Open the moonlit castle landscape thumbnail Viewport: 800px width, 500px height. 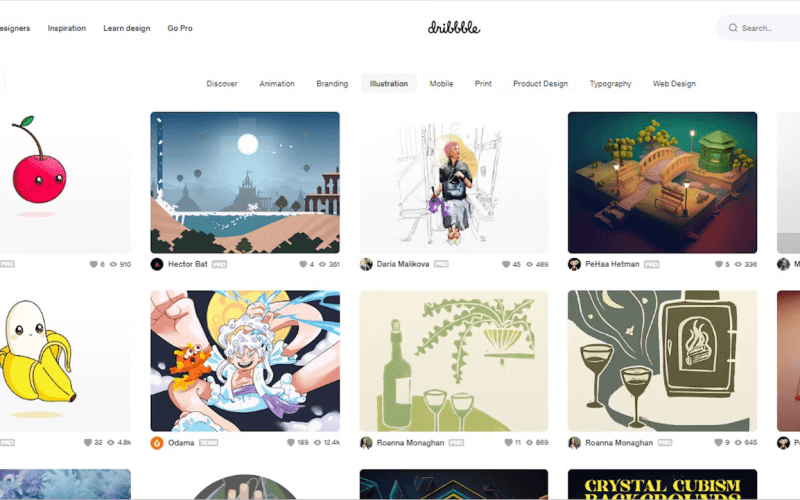click(x=245, y=182)
